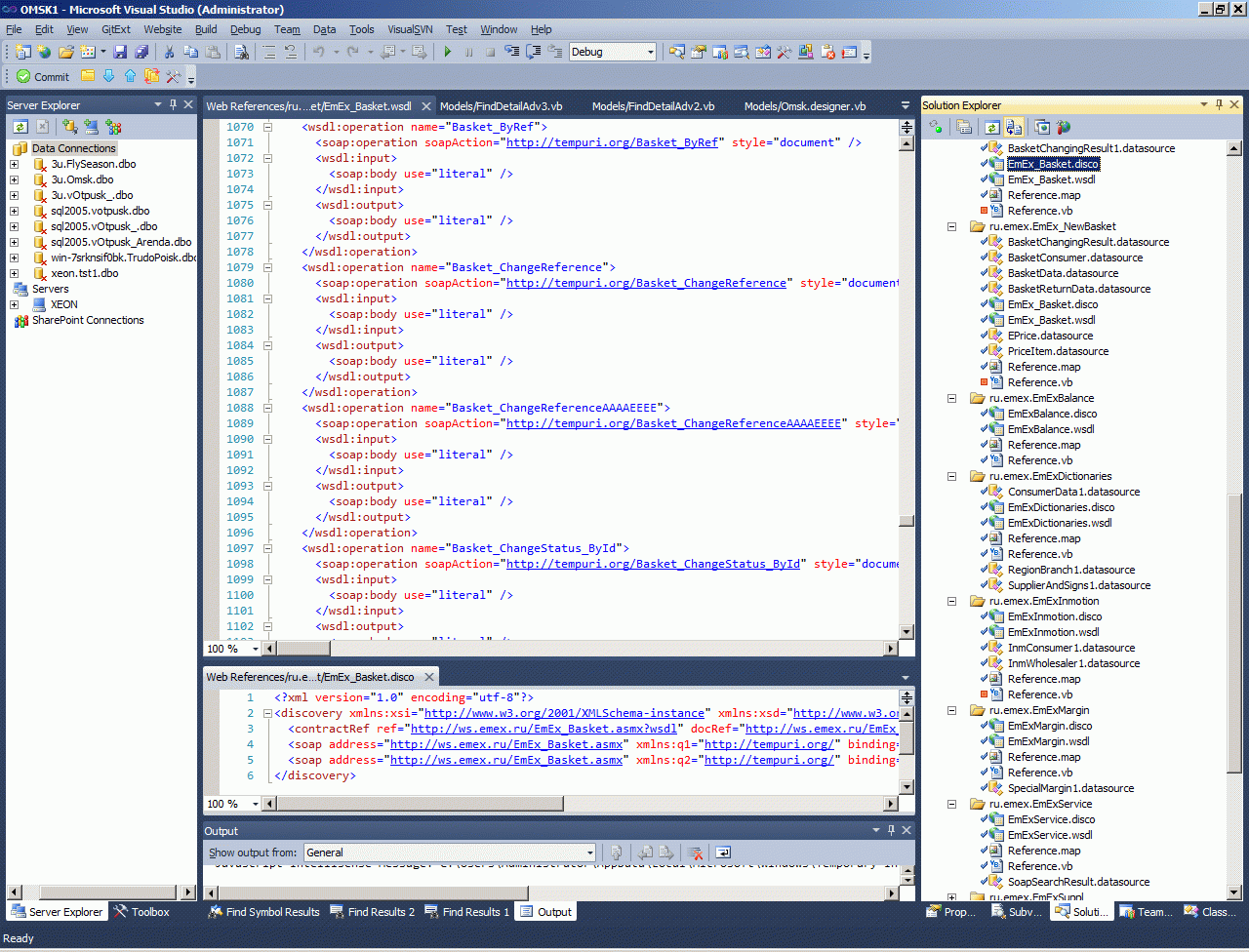Click the Start Debugging play icon
This screenshot has width=1249, height=952.
point(447,52)
